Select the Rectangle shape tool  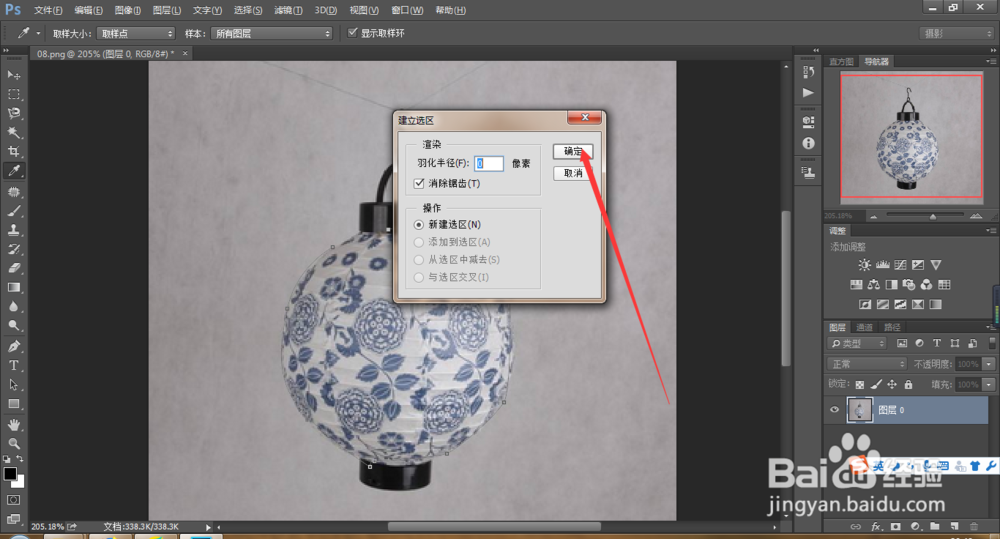tap(13, 404)
